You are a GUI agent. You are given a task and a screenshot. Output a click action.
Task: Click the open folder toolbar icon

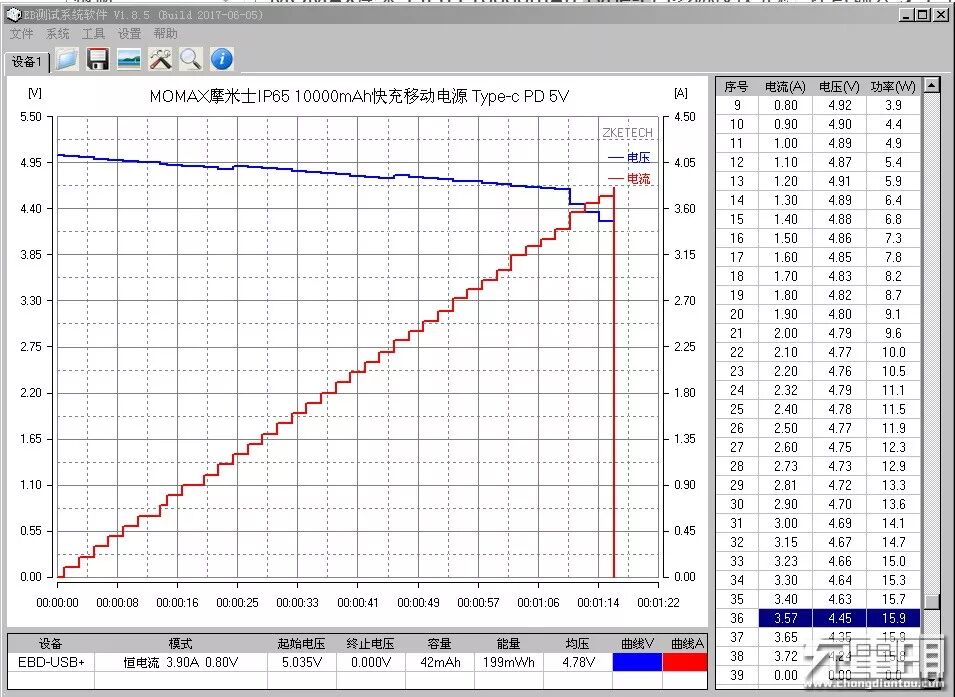click(67, 59)
